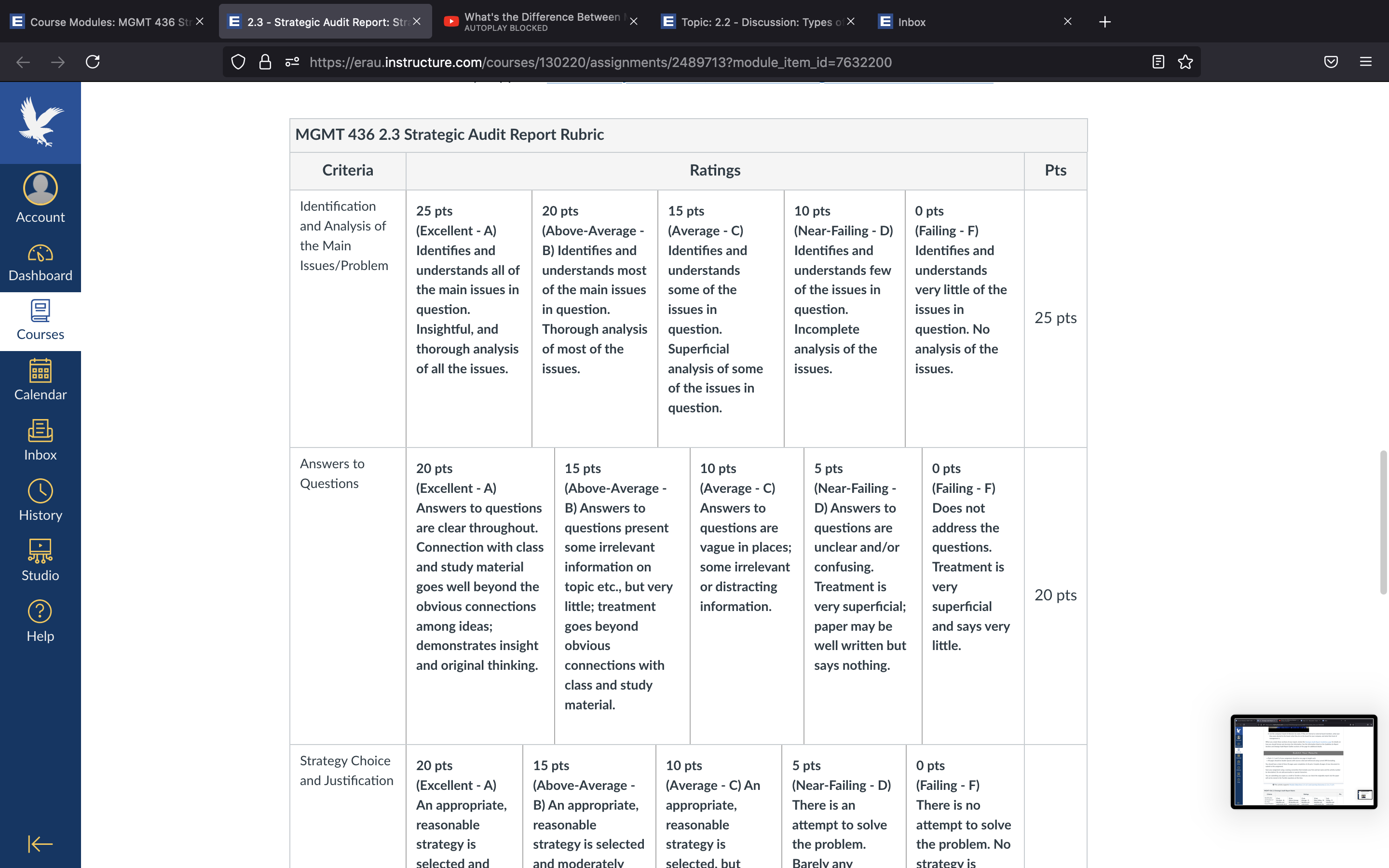Open the Courses menu icon
This screenshot has width=1389, height=868.
pos(40,311)
